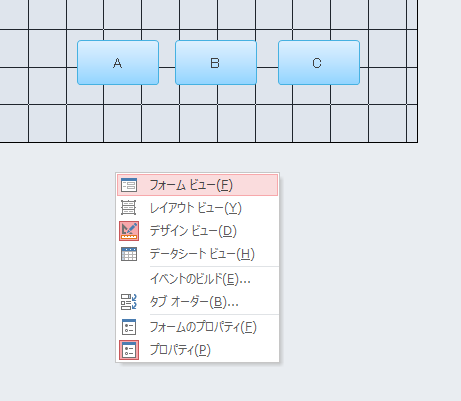
Task: Click the highlighted Properties icon at menu bottom
Action: 129,350
